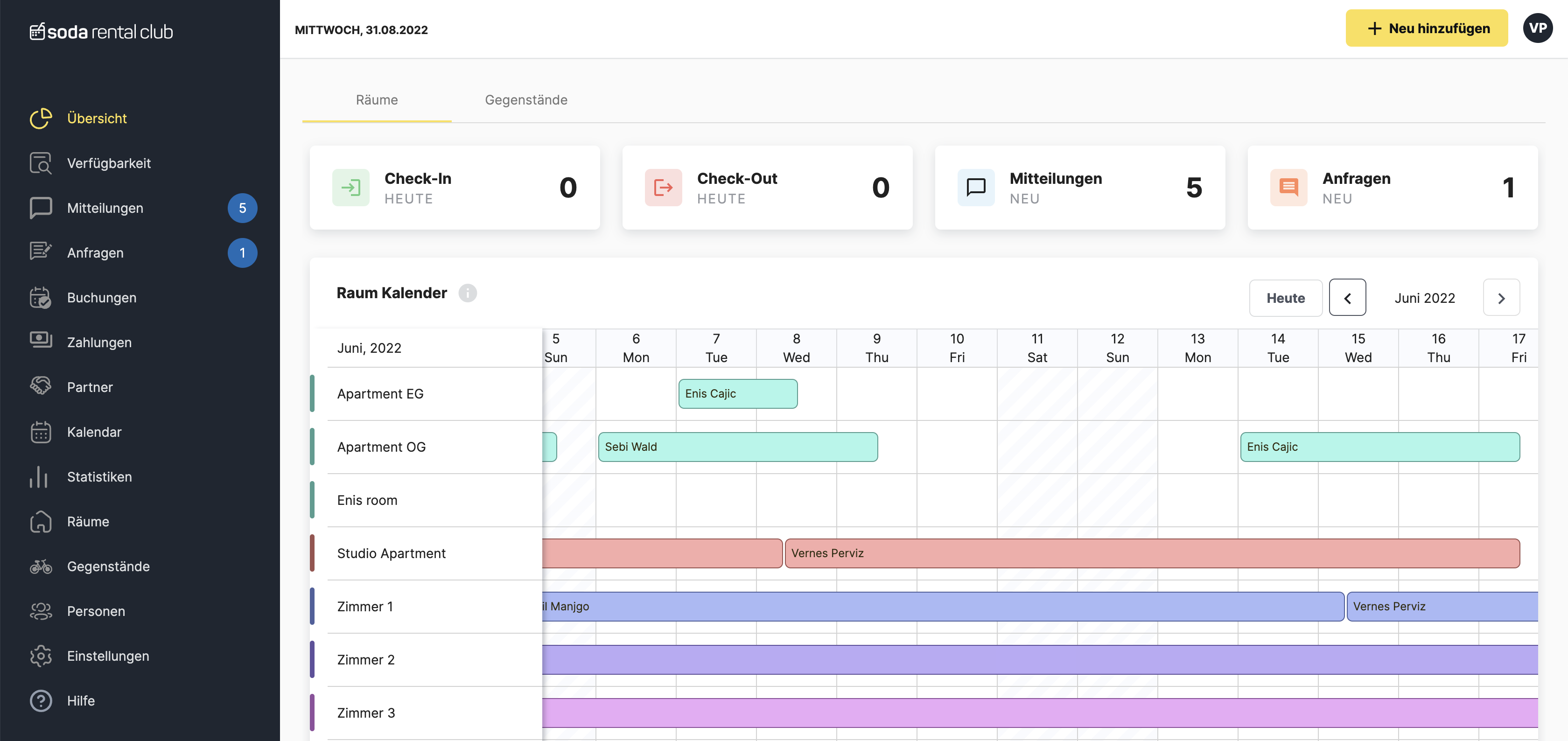This screenshot has width=1568, height=741.
Task: Click the 8 Wed column header
Action: pos(796,348)
